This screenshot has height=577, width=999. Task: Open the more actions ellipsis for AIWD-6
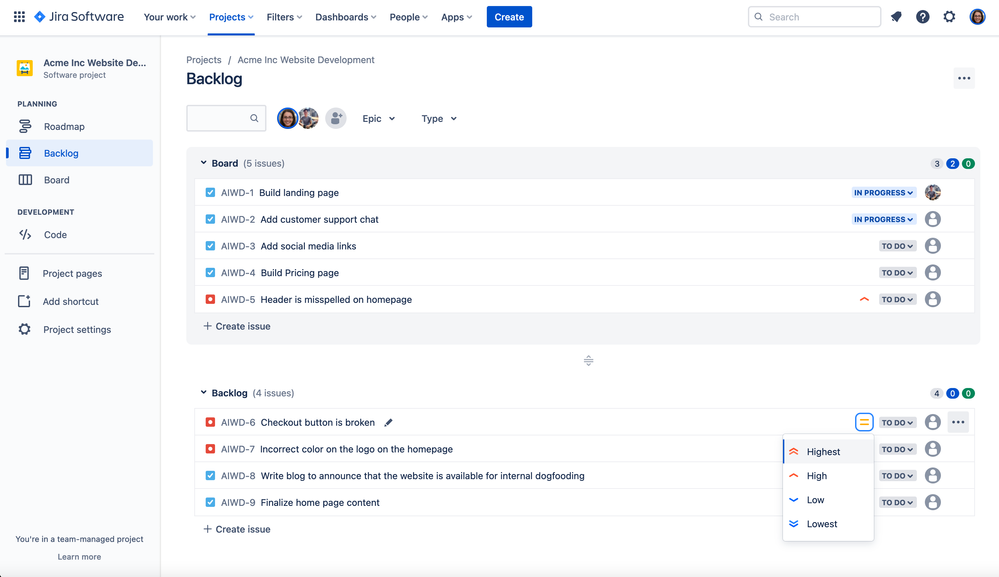point(958,422)
